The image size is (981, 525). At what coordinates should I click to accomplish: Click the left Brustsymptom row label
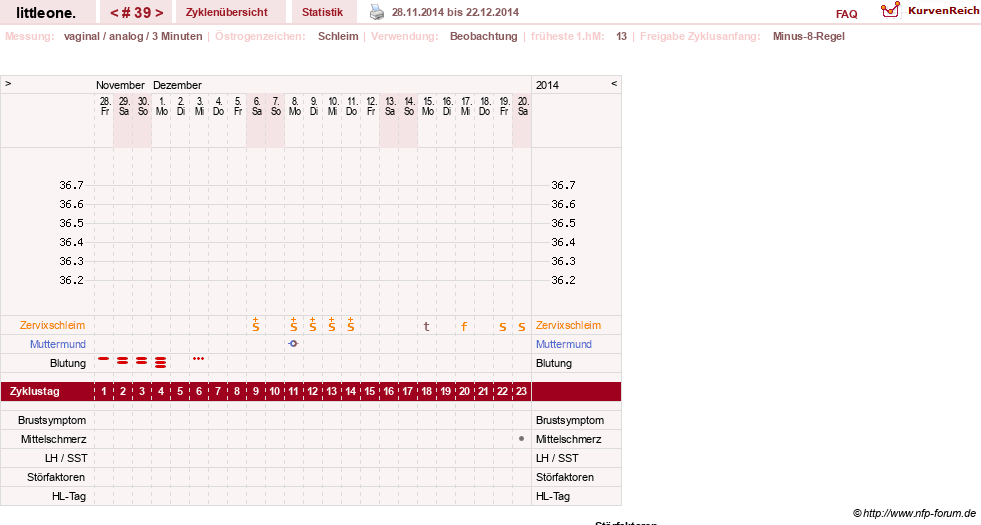coord(52,420)
